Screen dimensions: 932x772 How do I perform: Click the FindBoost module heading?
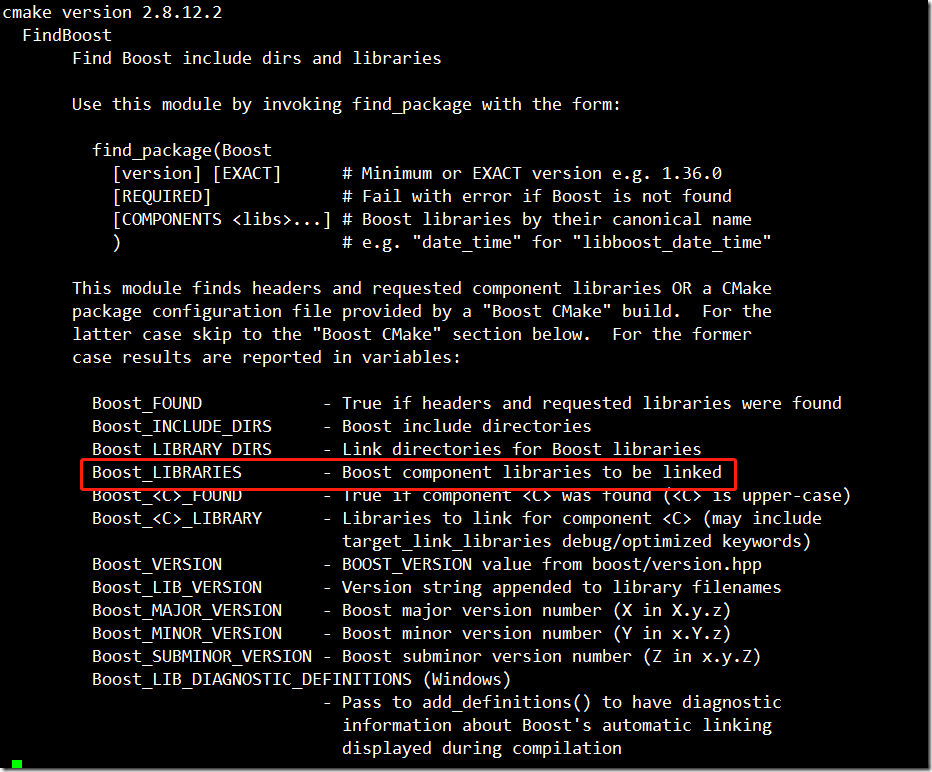click(66, 35)
